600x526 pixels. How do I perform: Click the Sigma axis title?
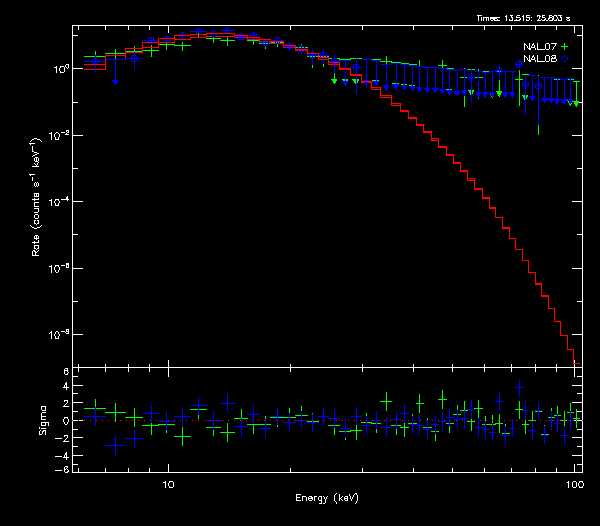(43, 420)
